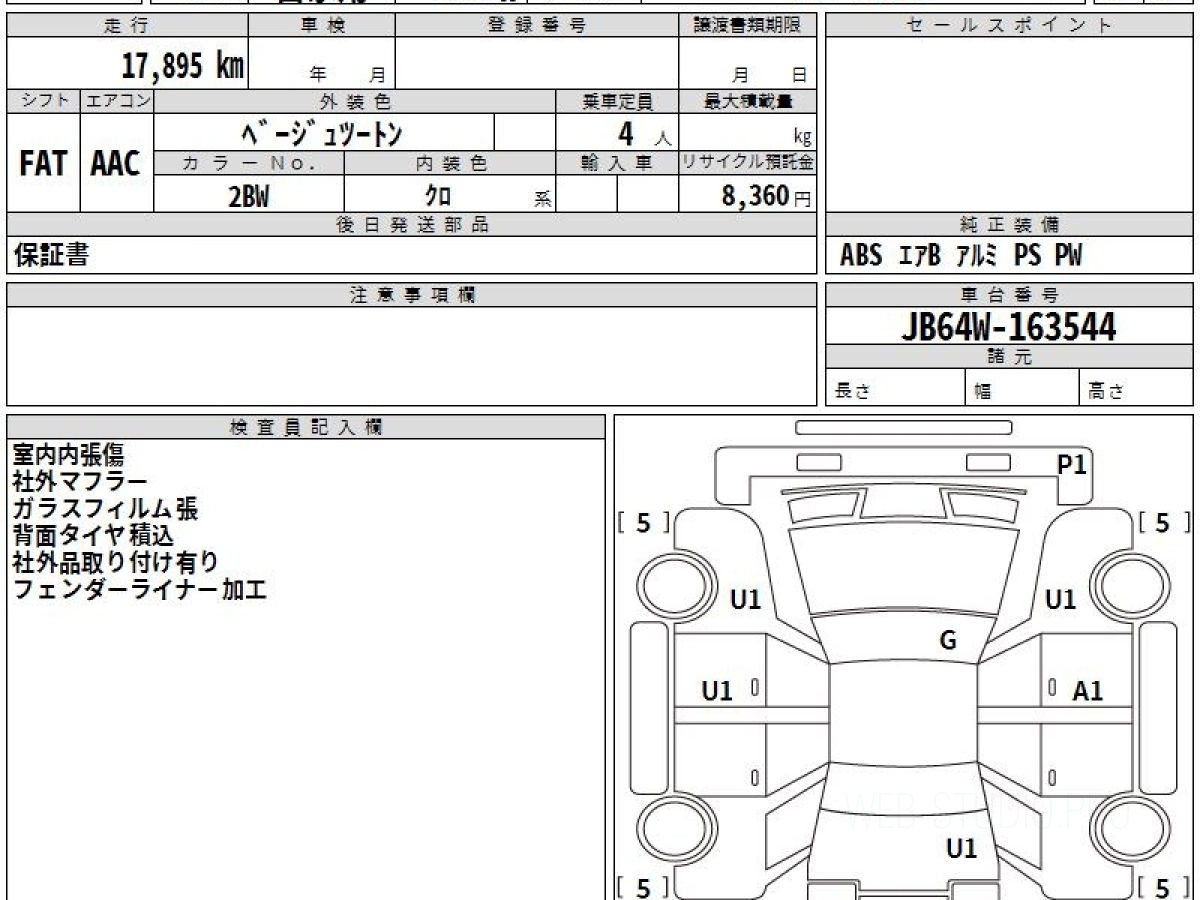Click the 車台番号 header
The width and height of the screenshot is (1200, 900).
click(x=1009, y=295)
